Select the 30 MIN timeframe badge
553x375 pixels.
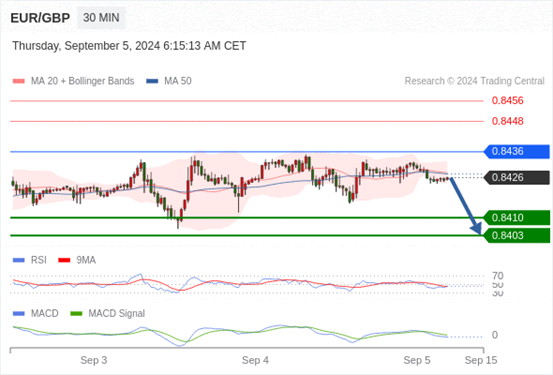click(101, 18)
